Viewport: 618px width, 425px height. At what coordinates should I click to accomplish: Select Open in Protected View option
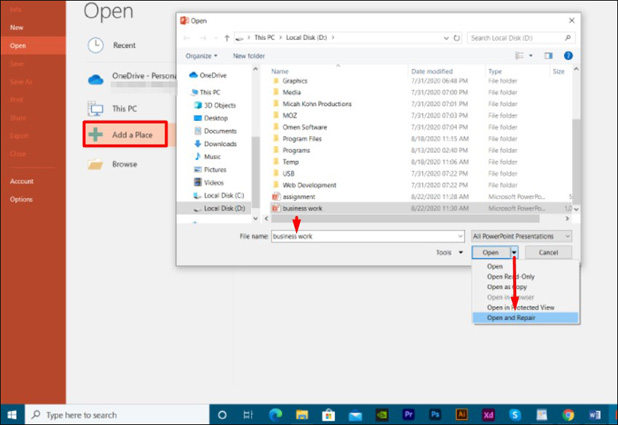click(519, 307)
